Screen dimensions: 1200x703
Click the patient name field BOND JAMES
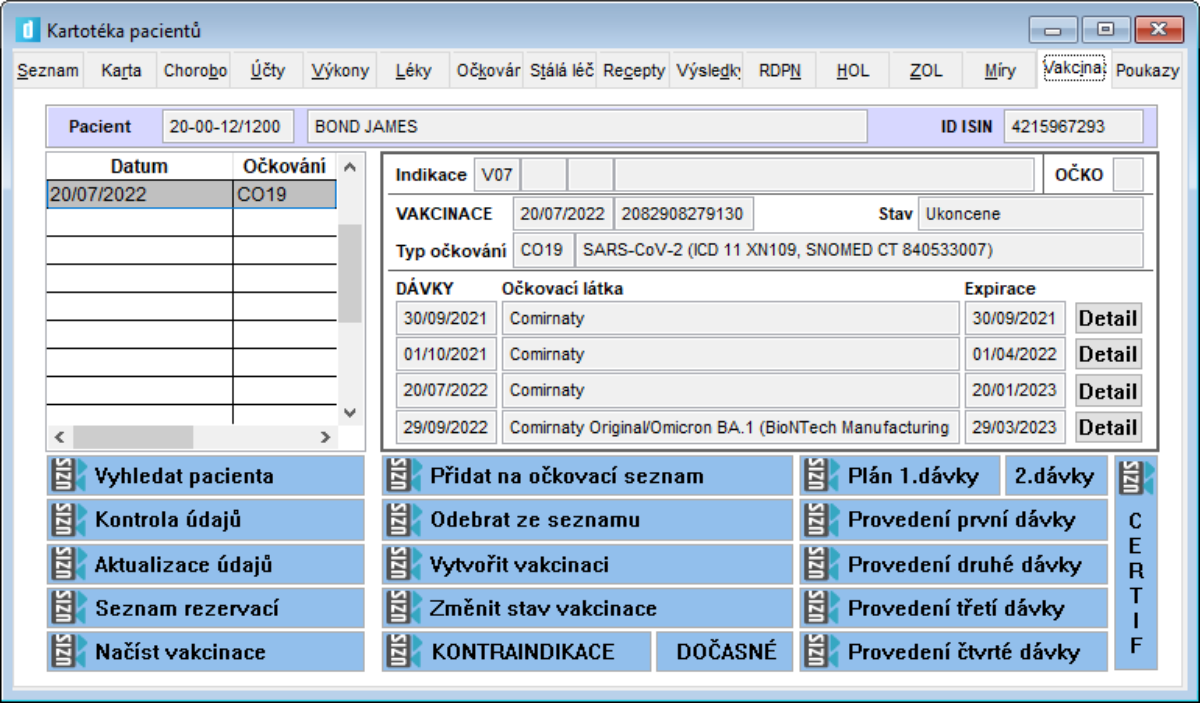pos(587,127)
